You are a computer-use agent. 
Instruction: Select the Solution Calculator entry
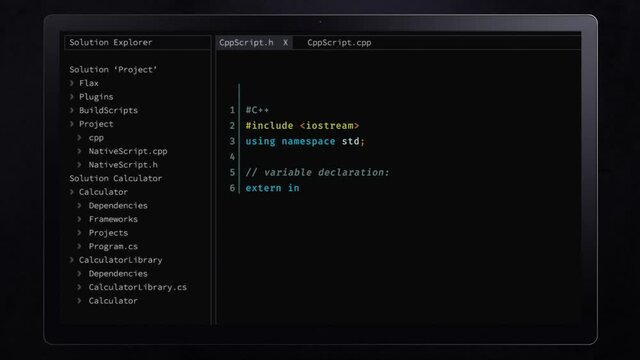click(116, 178)
